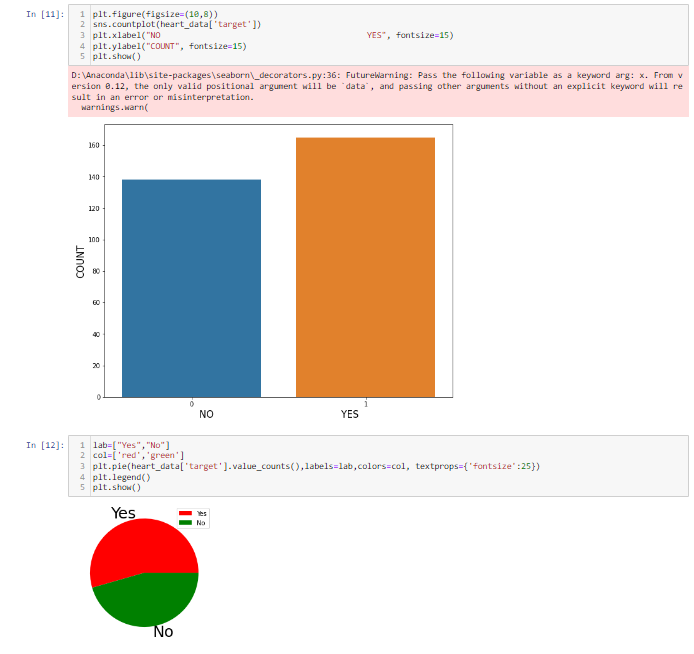Click the plt.pie code line in cell 12
694x654 pixels.
(316, 466)
